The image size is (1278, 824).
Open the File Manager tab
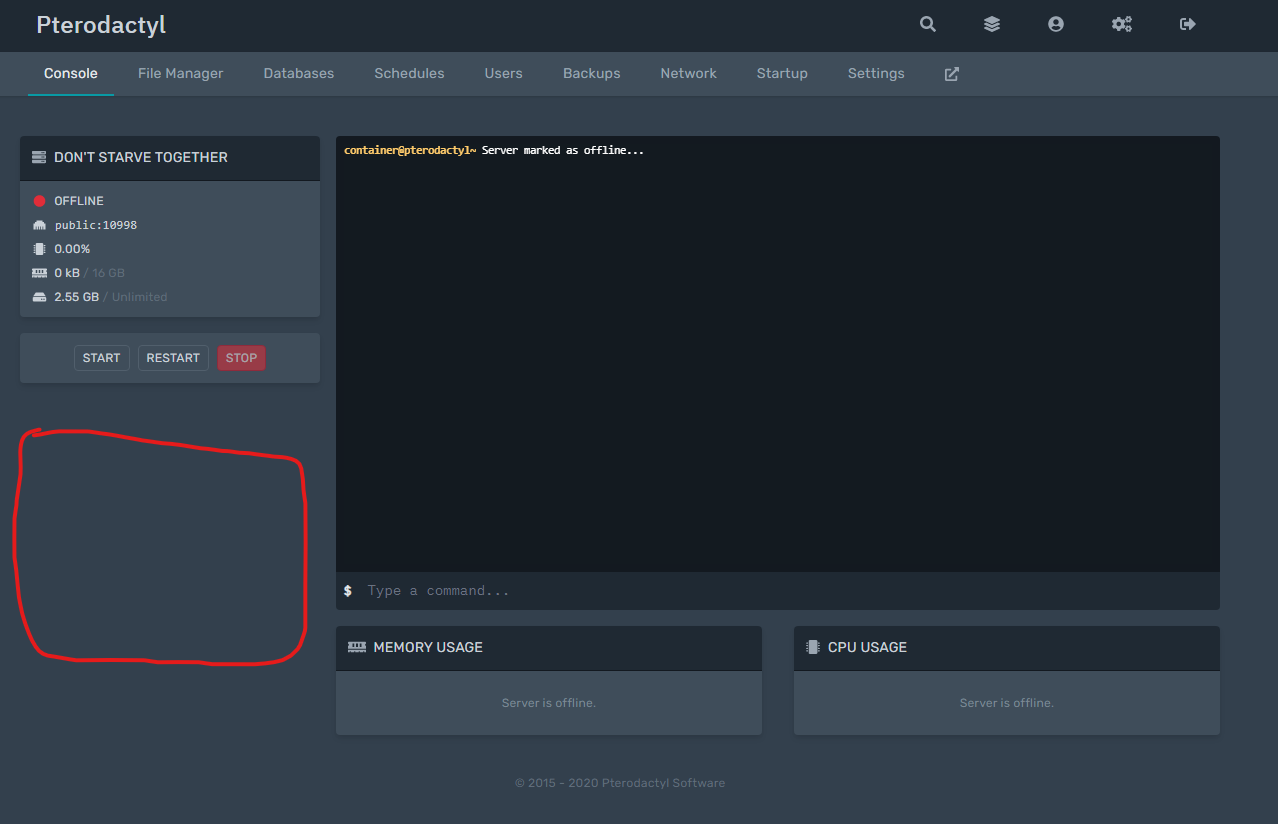181,73
